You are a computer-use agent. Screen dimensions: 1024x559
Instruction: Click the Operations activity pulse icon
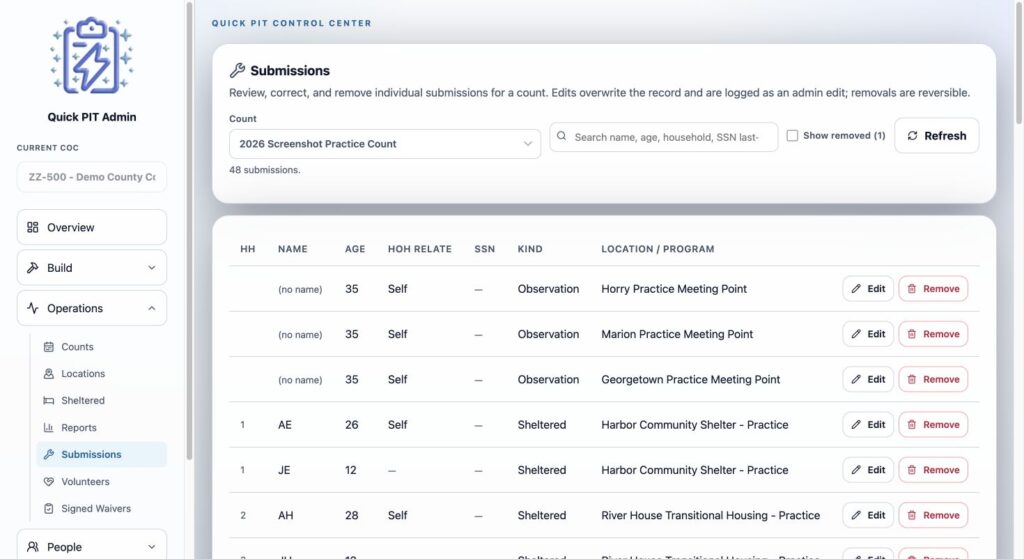tap(33, 308)
